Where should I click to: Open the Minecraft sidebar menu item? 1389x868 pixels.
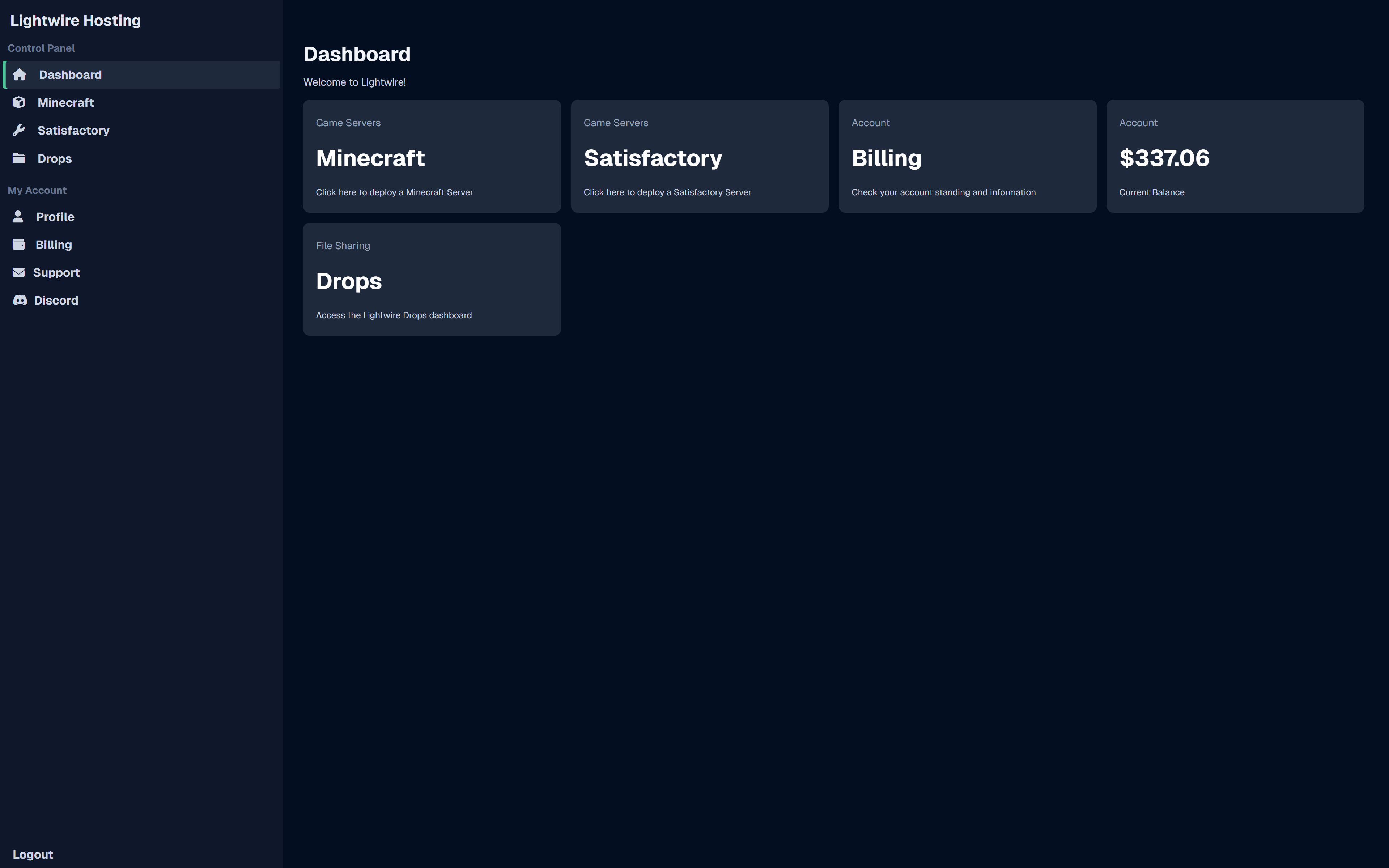pyautogui.click(x=65, y=103)
